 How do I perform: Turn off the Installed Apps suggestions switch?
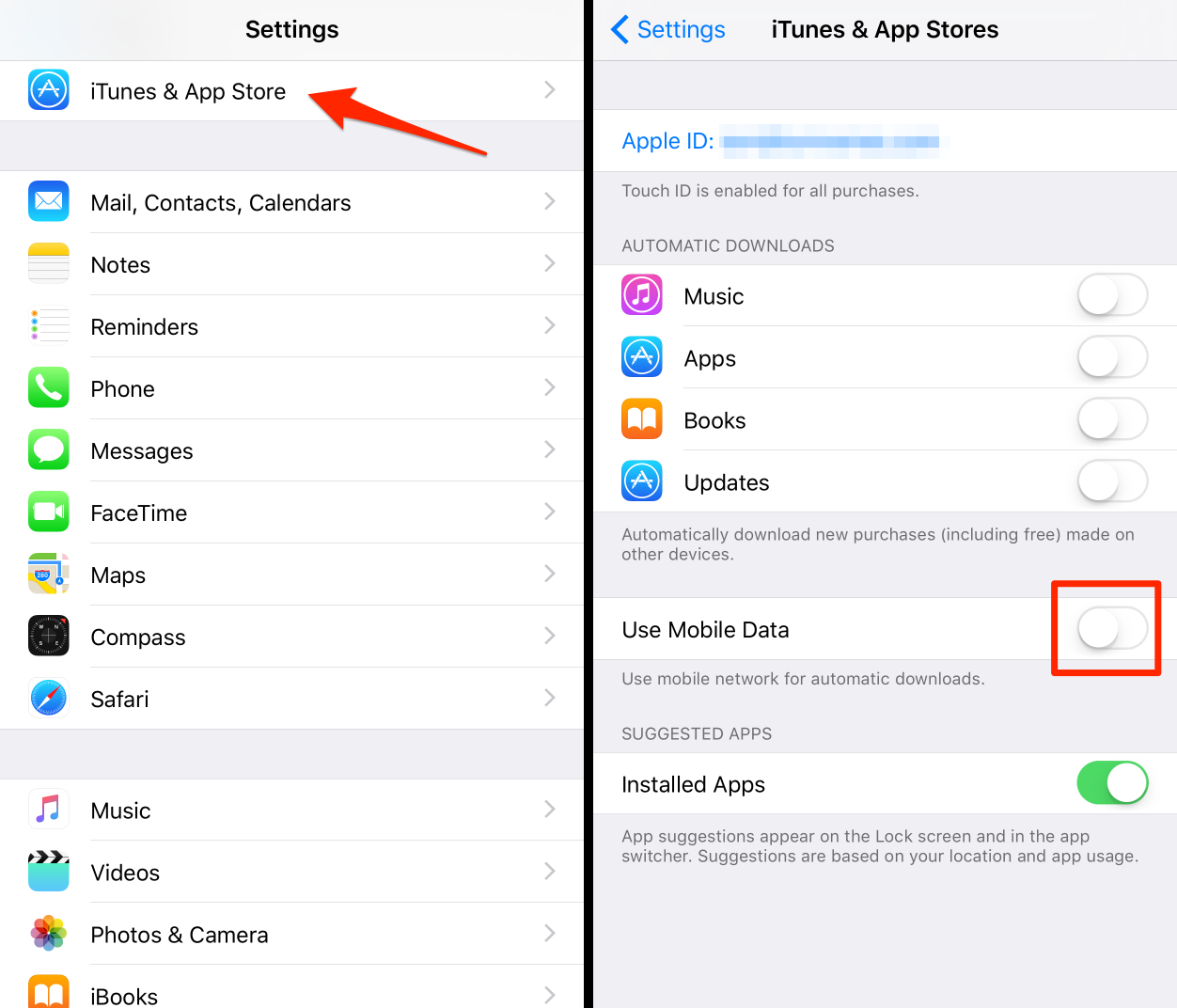1112,782
